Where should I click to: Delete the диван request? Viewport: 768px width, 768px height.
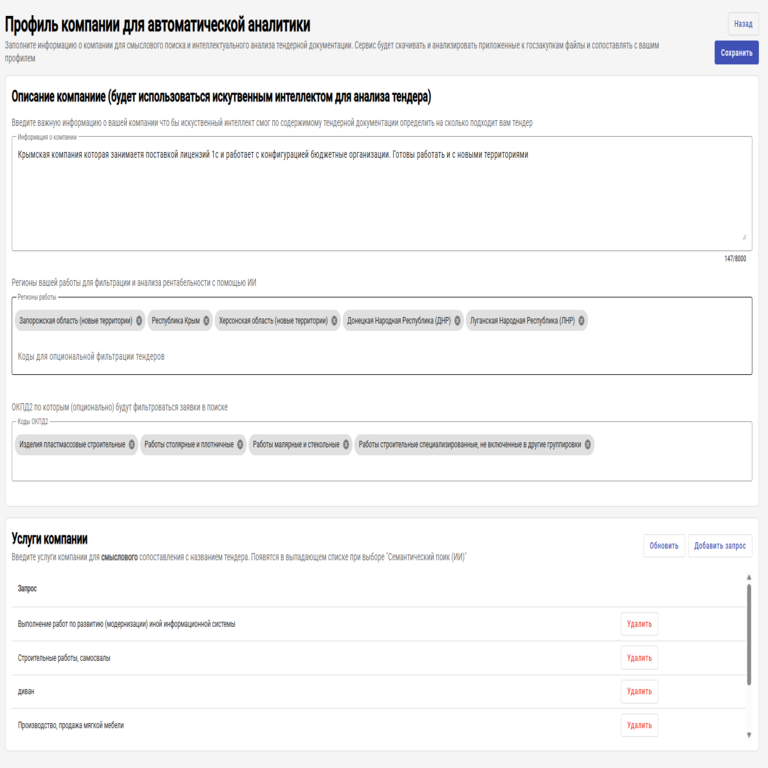pos(639,691)
